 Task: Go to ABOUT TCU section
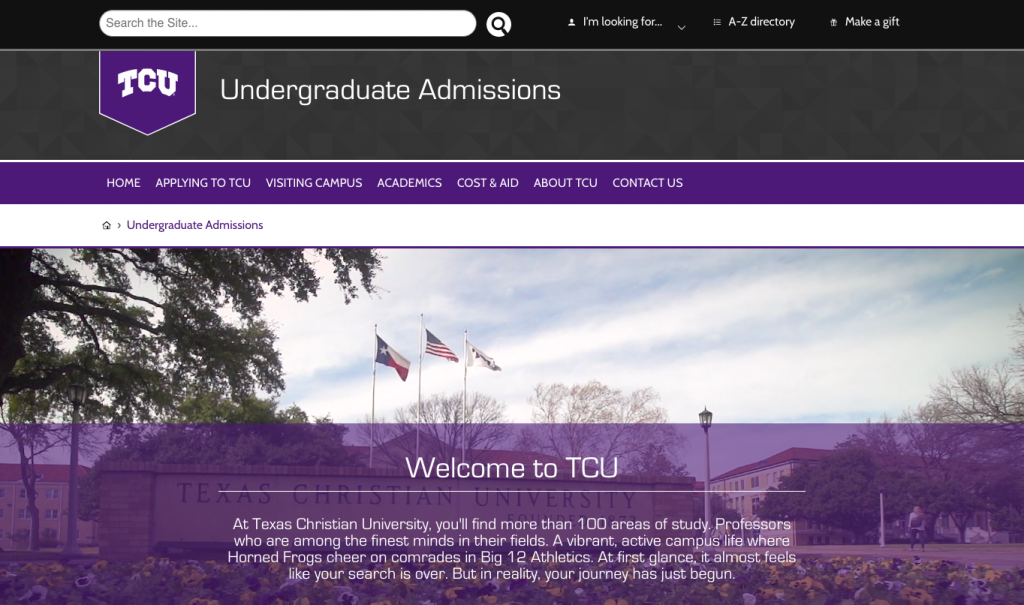tap(566, 183)
